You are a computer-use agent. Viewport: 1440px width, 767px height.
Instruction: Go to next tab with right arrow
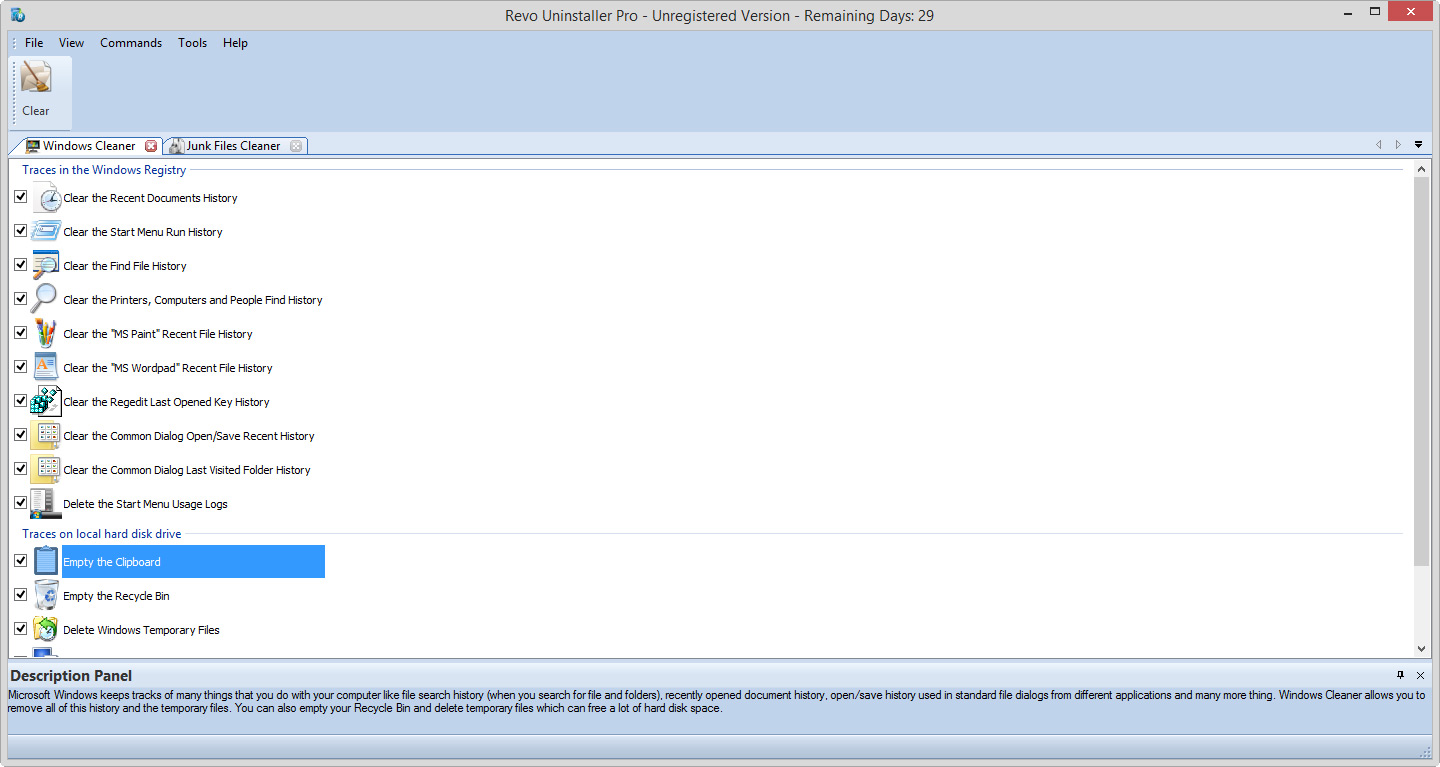(x=1398, y=145)
